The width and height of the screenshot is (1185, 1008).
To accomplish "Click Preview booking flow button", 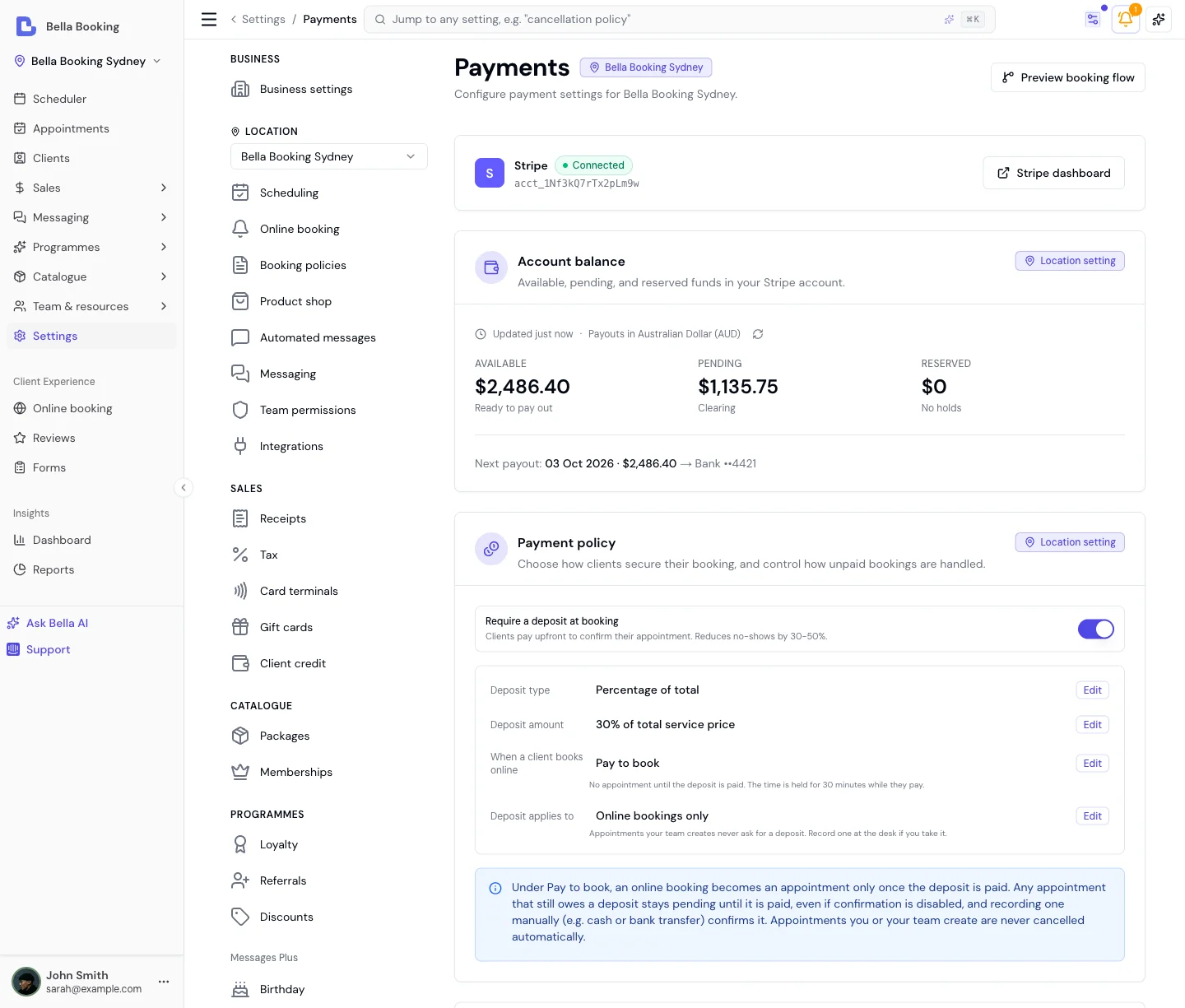I will click(1068, 77).
